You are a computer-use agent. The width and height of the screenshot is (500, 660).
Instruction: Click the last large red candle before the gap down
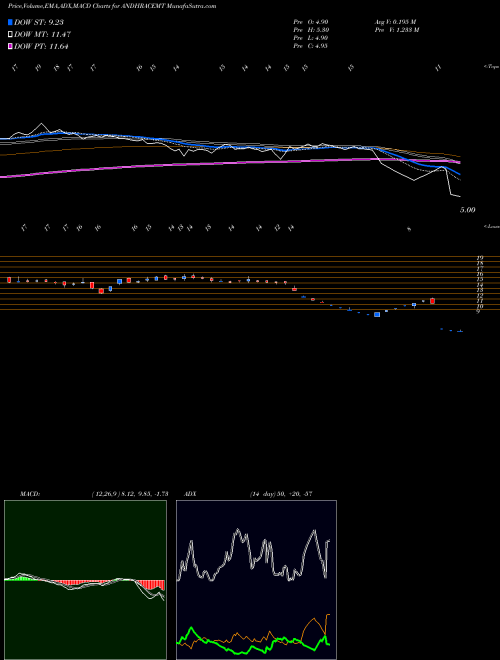432,301
